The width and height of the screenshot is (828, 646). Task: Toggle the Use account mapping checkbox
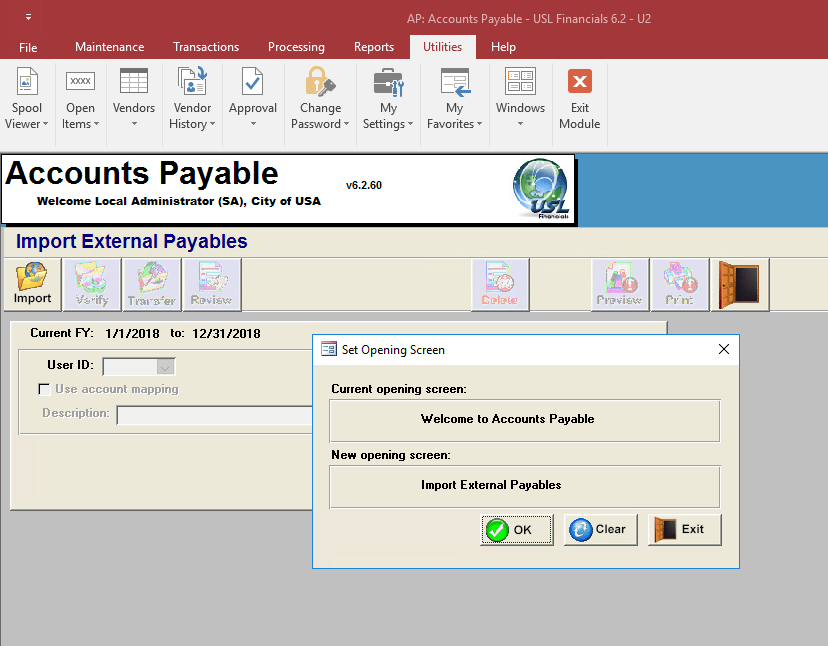pos(44,389)
